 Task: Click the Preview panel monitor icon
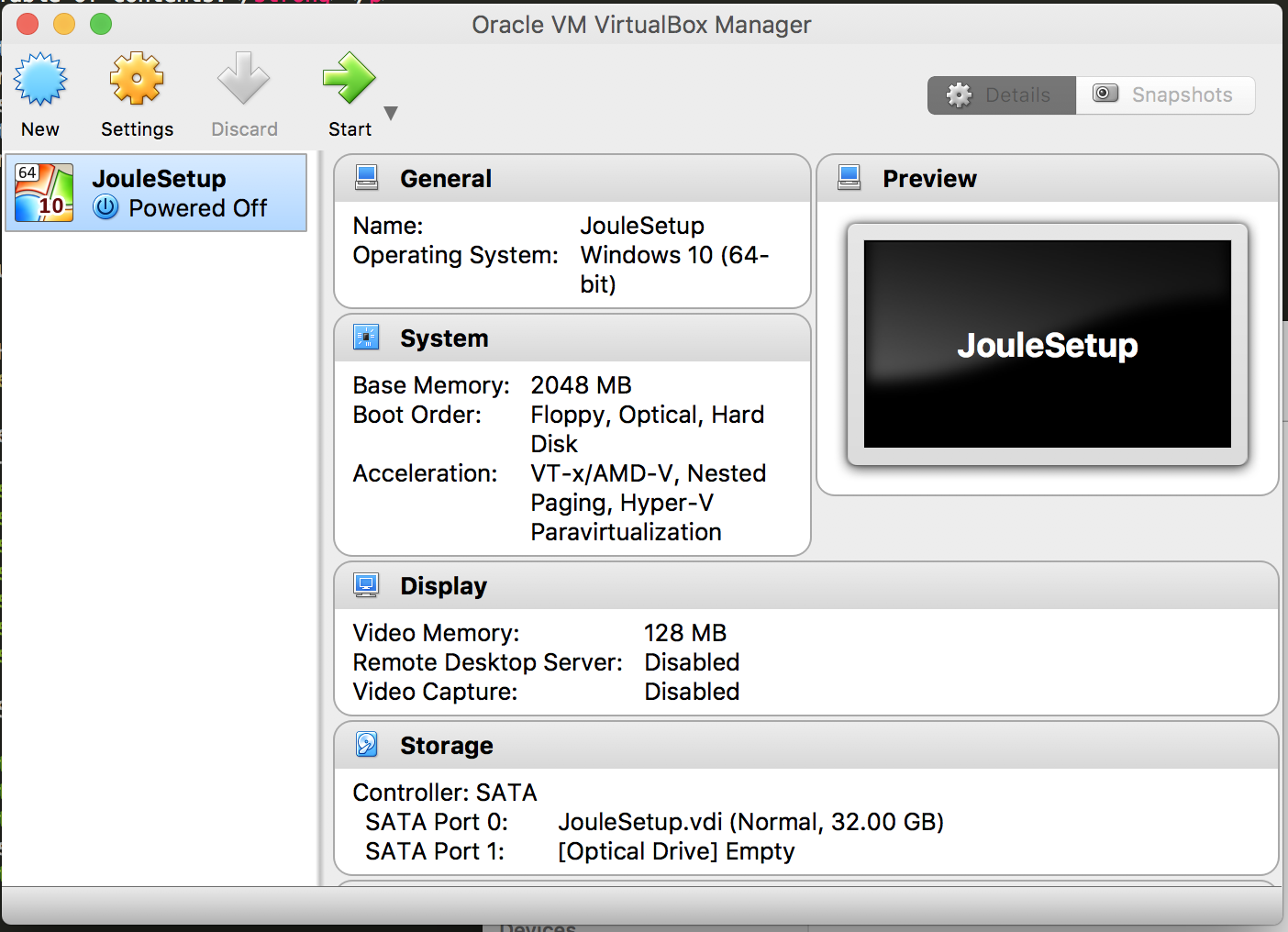click(849, 177)
